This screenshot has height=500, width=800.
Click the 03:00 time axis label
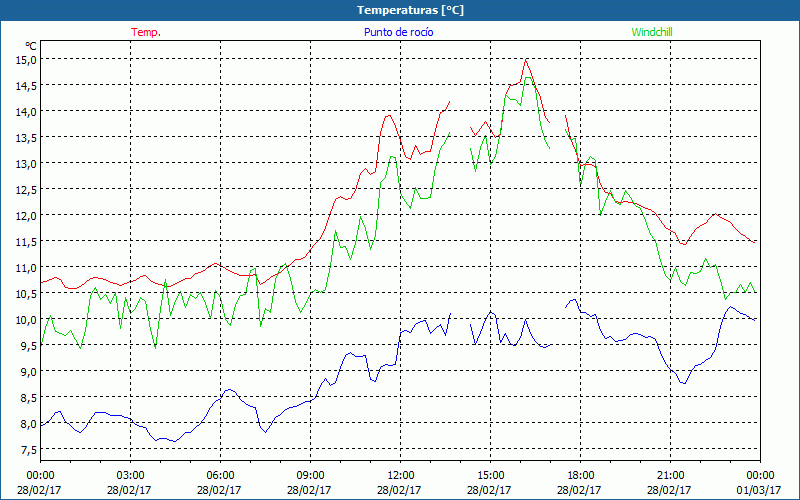point(130,476)
